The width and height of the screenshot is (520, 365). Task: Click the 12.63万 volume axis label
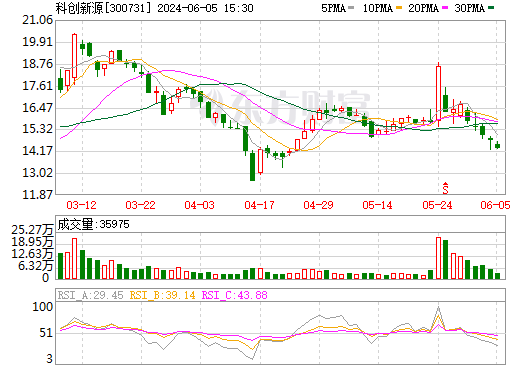coord(32,254)
